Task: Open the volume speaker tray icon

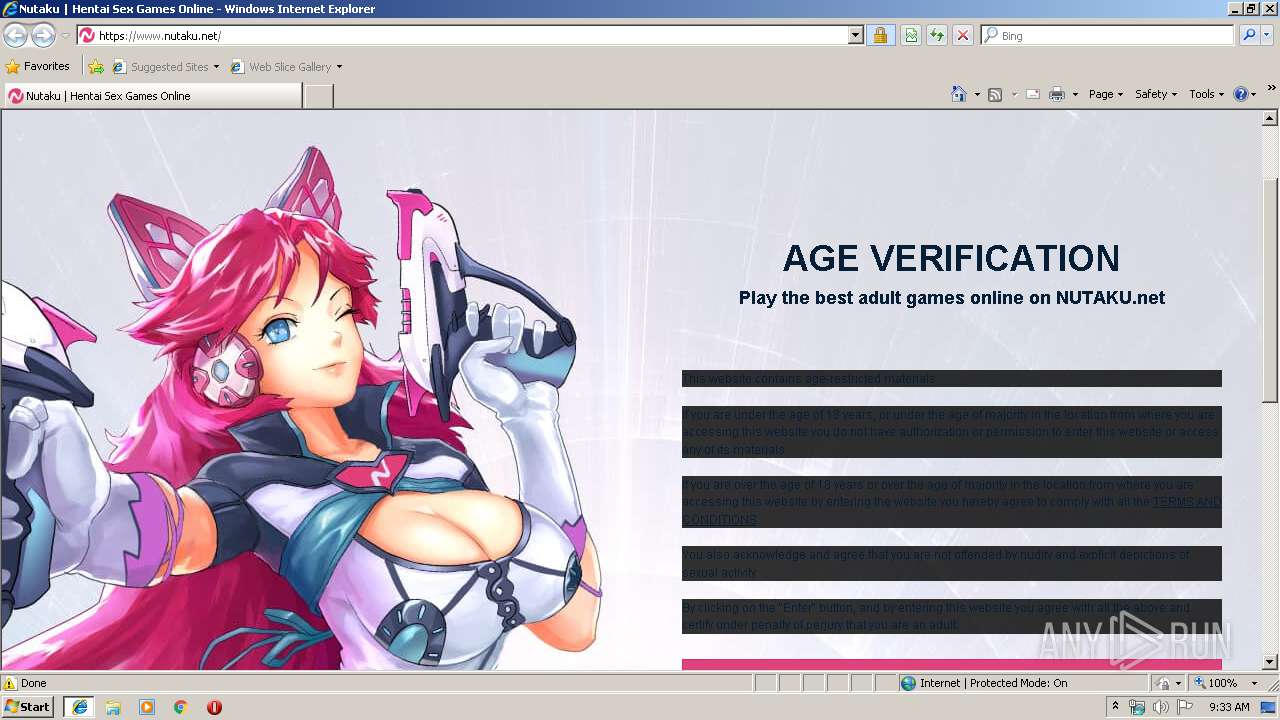Action: click(x=1160, y=707)
